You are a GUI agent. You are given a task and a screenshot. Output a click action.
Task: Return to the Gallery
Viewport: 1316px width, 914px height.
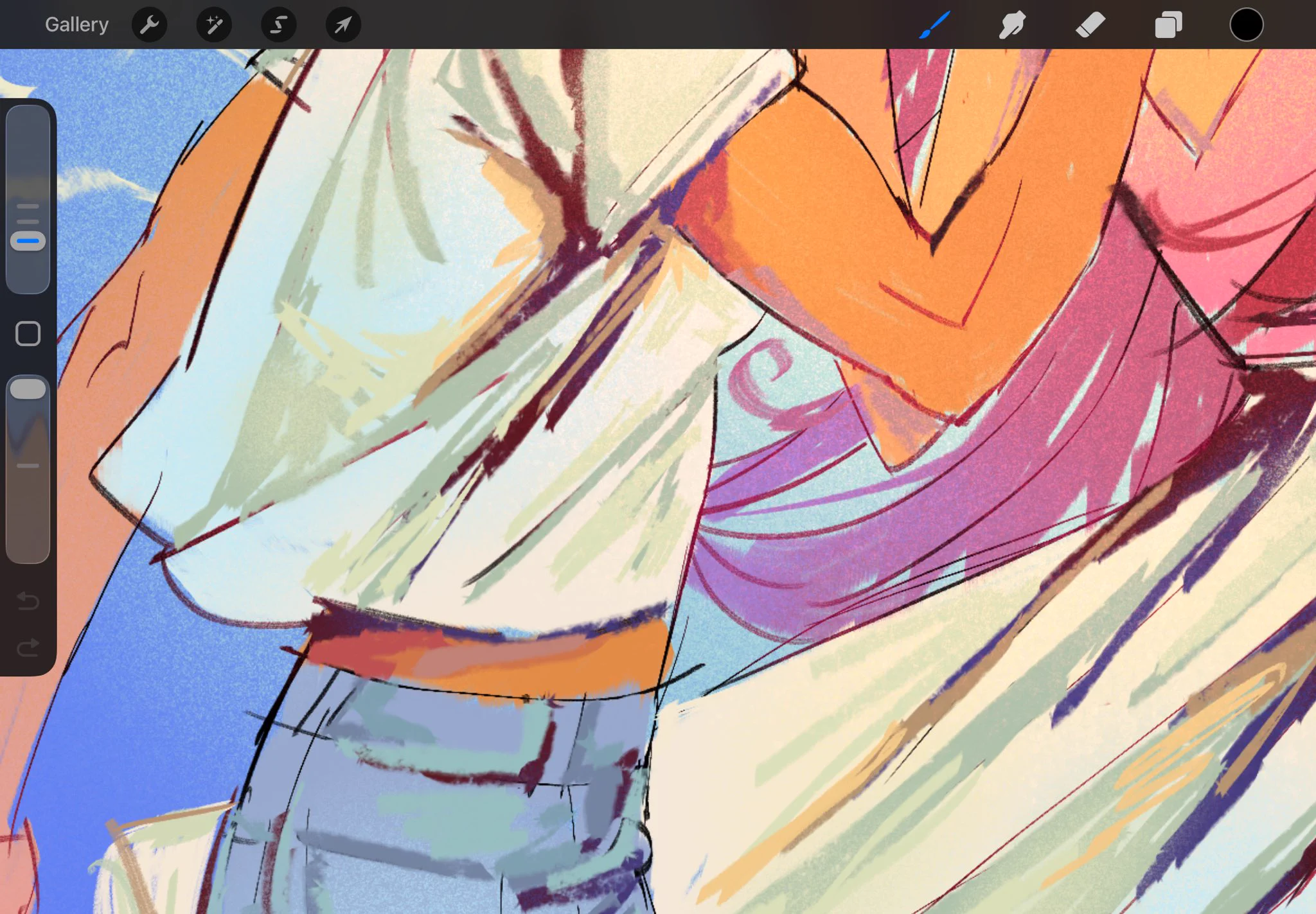click(76, 24)
